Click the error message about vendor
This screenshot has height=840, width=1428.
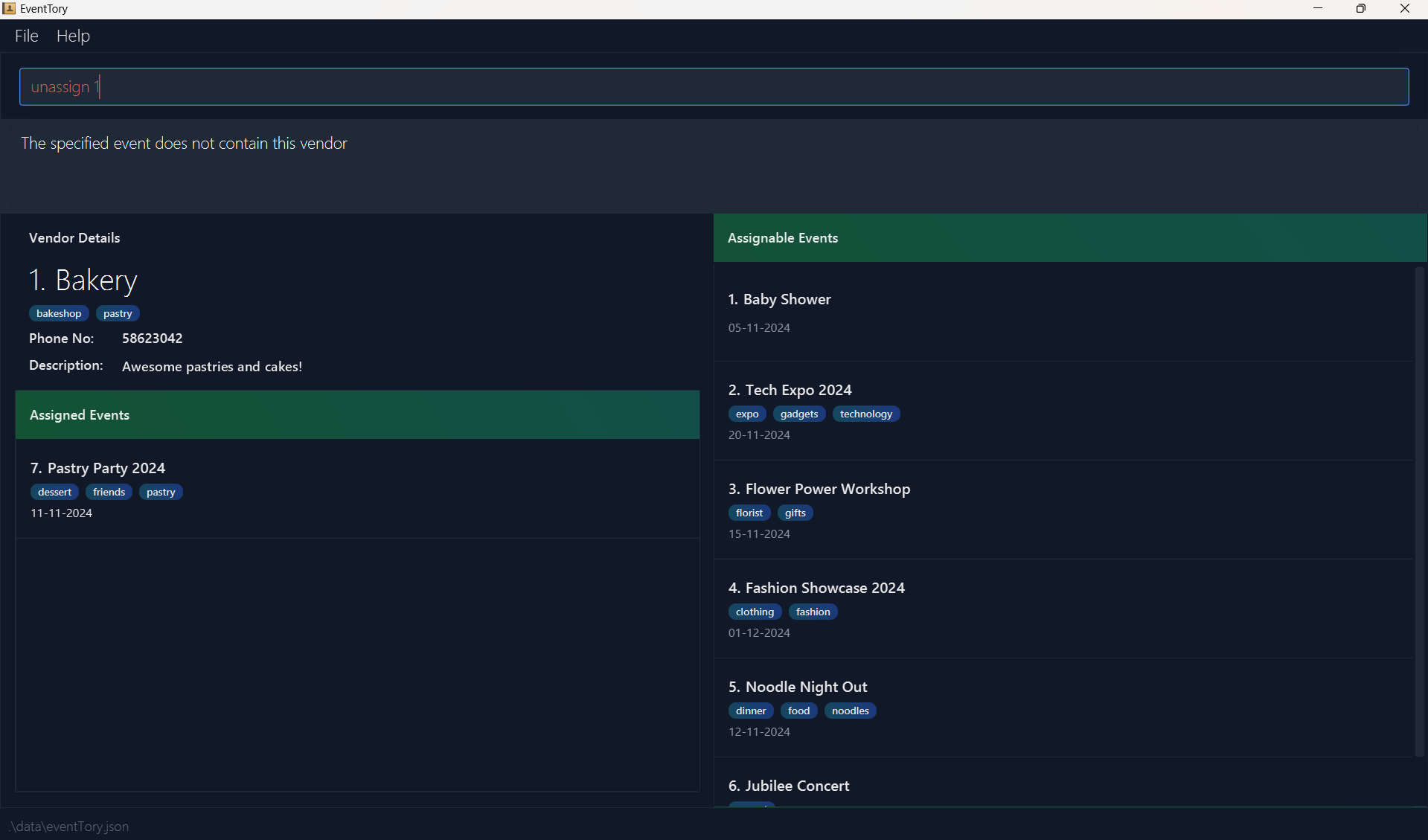[x=185, y=143]
